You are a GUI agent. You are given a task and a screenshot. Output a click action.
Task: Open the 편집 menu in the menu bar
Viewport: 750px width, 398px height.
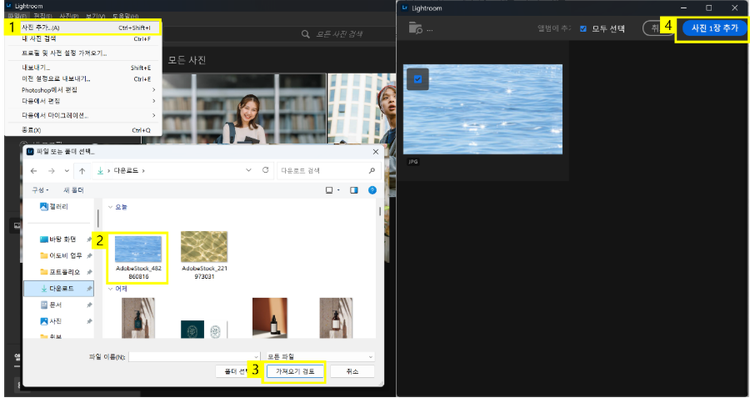pos(43,16)
